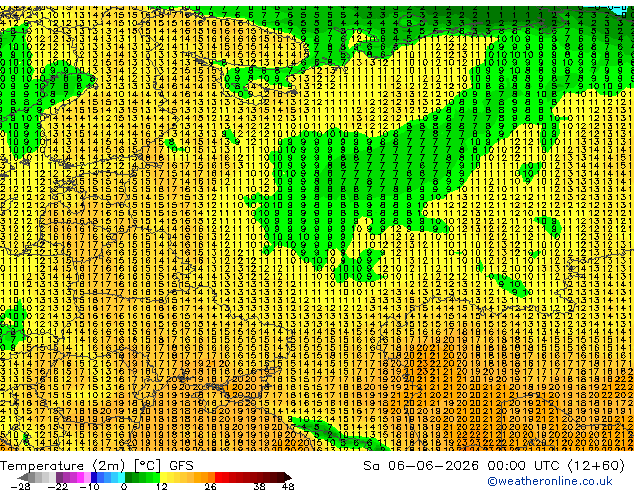Screen dimensions: 634x490
Task: Click the dark arrow at legend's right end
Action: point(288,477)
